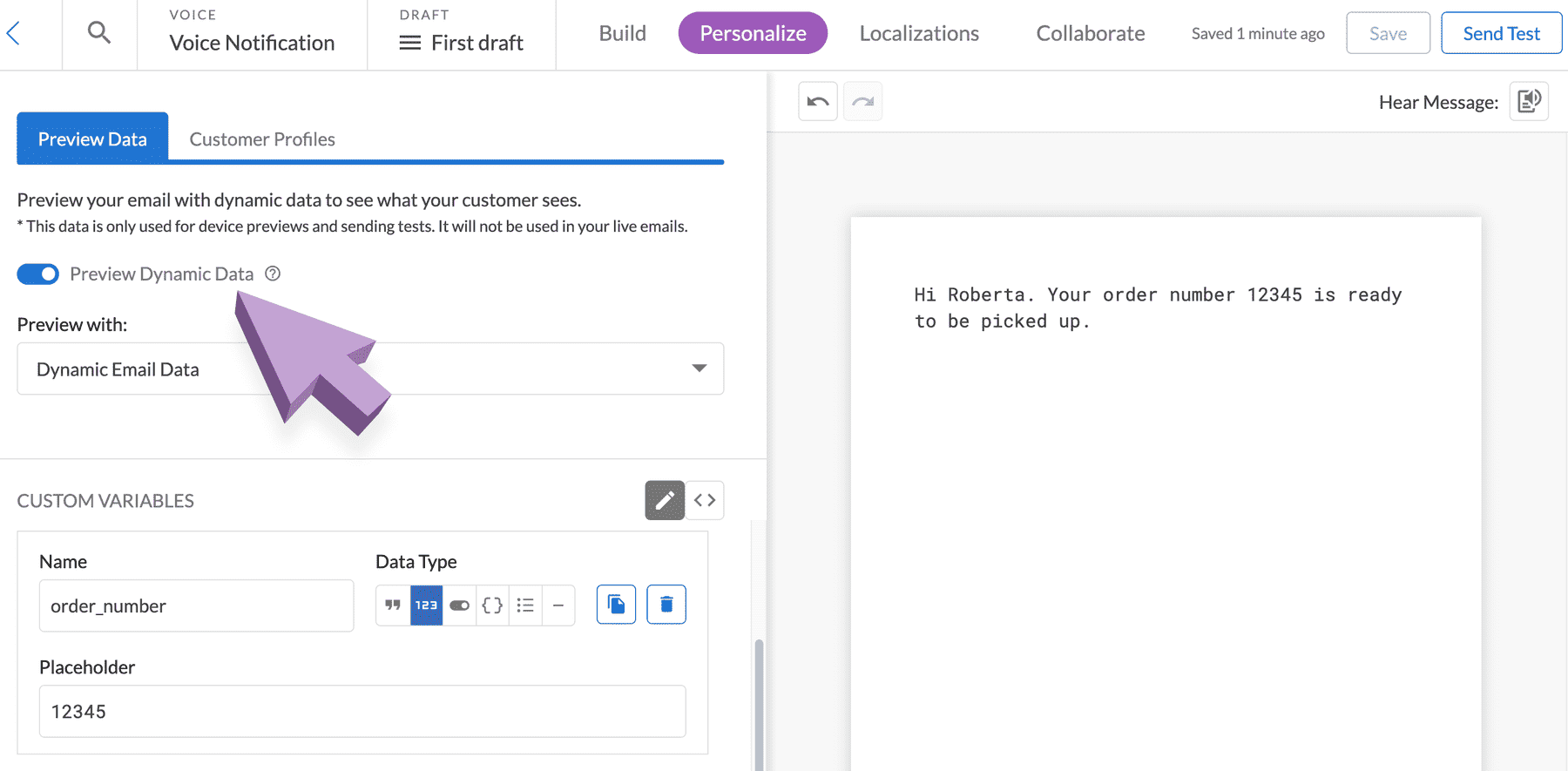Click the "CUSTOM VARIABLES" heading text

tap(105, 501)
